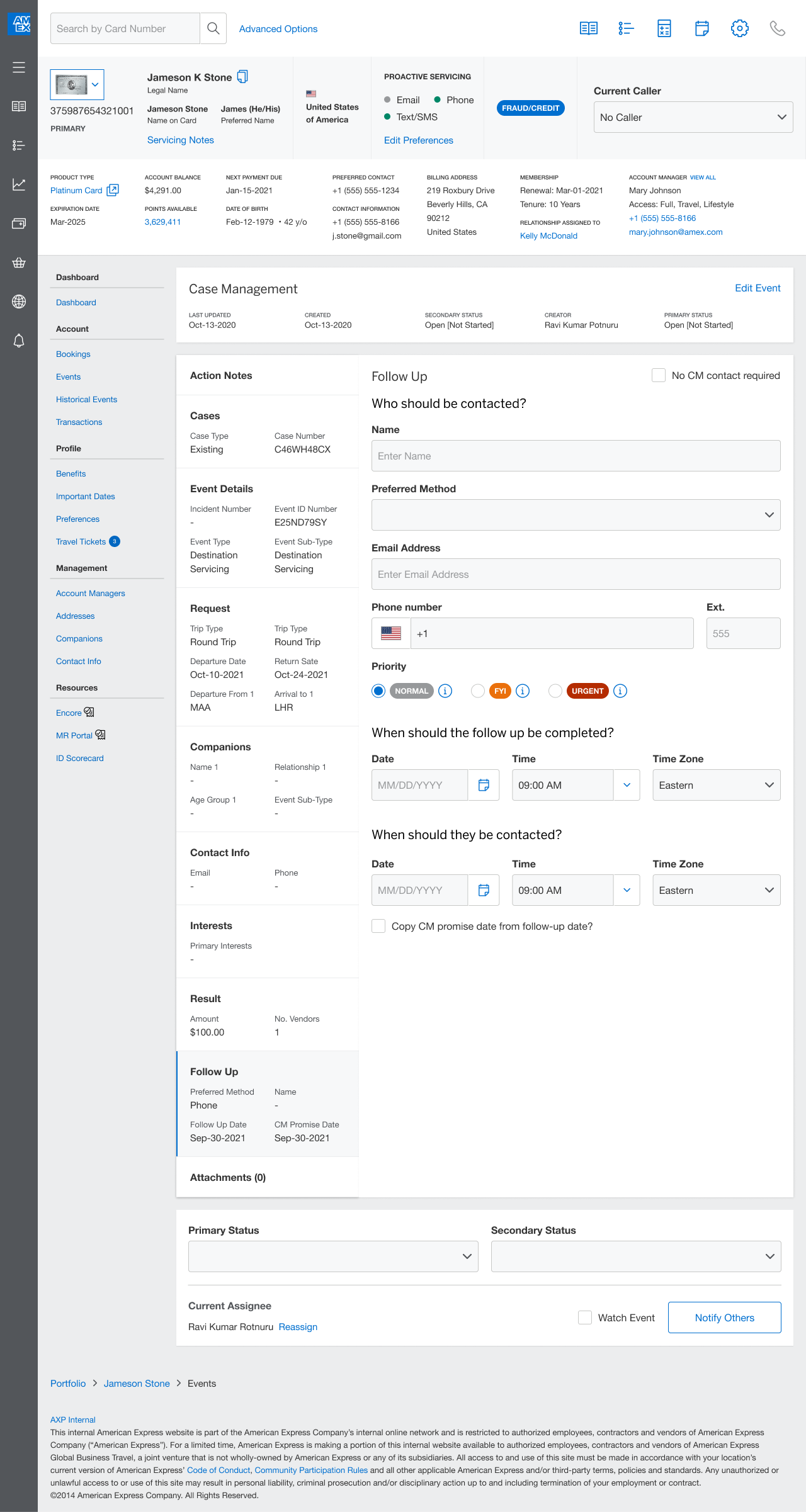Screen dimensions: 806x1512
Task: Click the Edit Event link
Action: click(758, 288)
